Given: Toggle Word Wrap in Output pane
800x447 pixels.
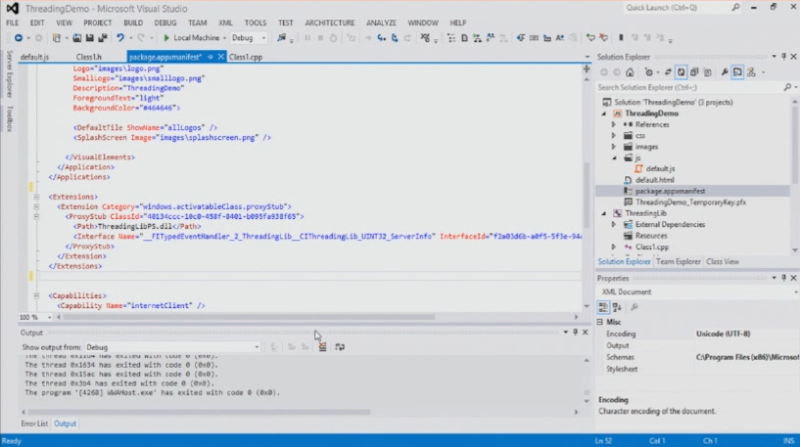Looking at the screenshot, I should tap(340, 347).
